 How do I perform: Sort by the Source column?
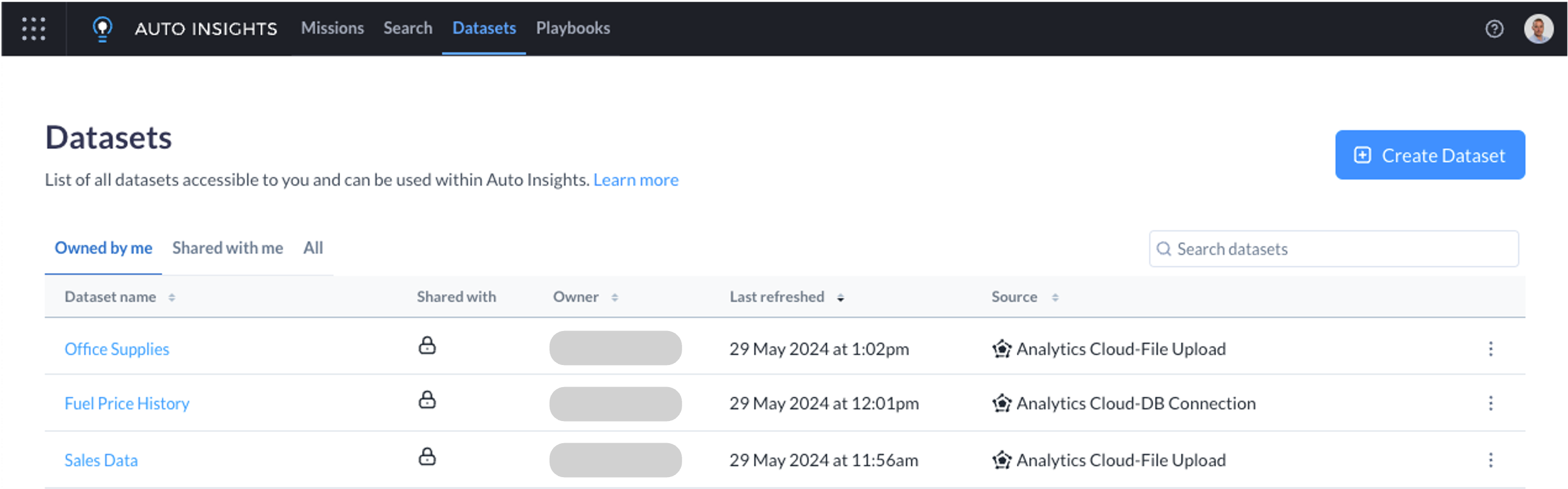coord(1055,297)
